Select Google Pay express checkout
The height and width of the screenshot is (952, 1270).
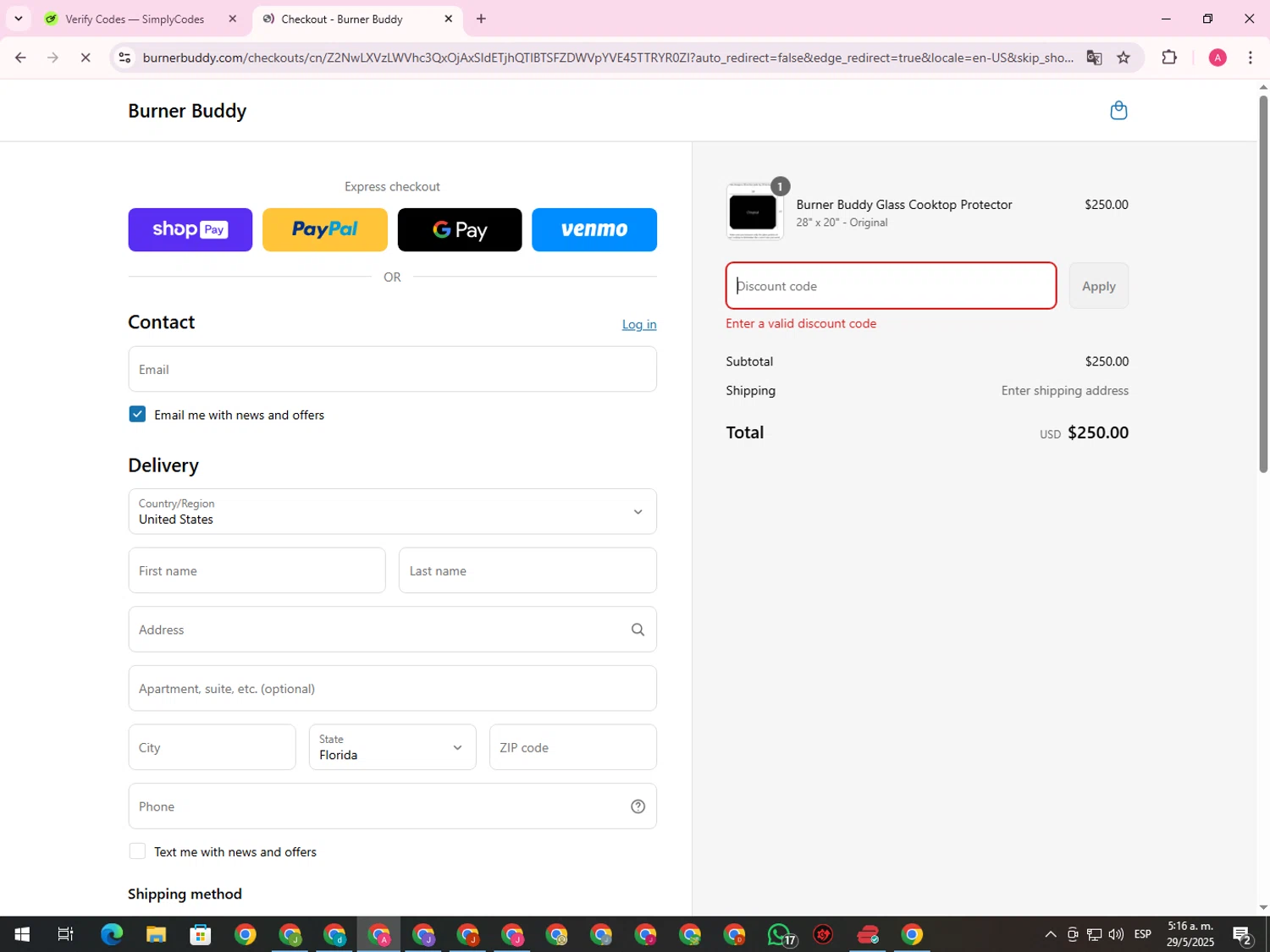click(460, 229)
